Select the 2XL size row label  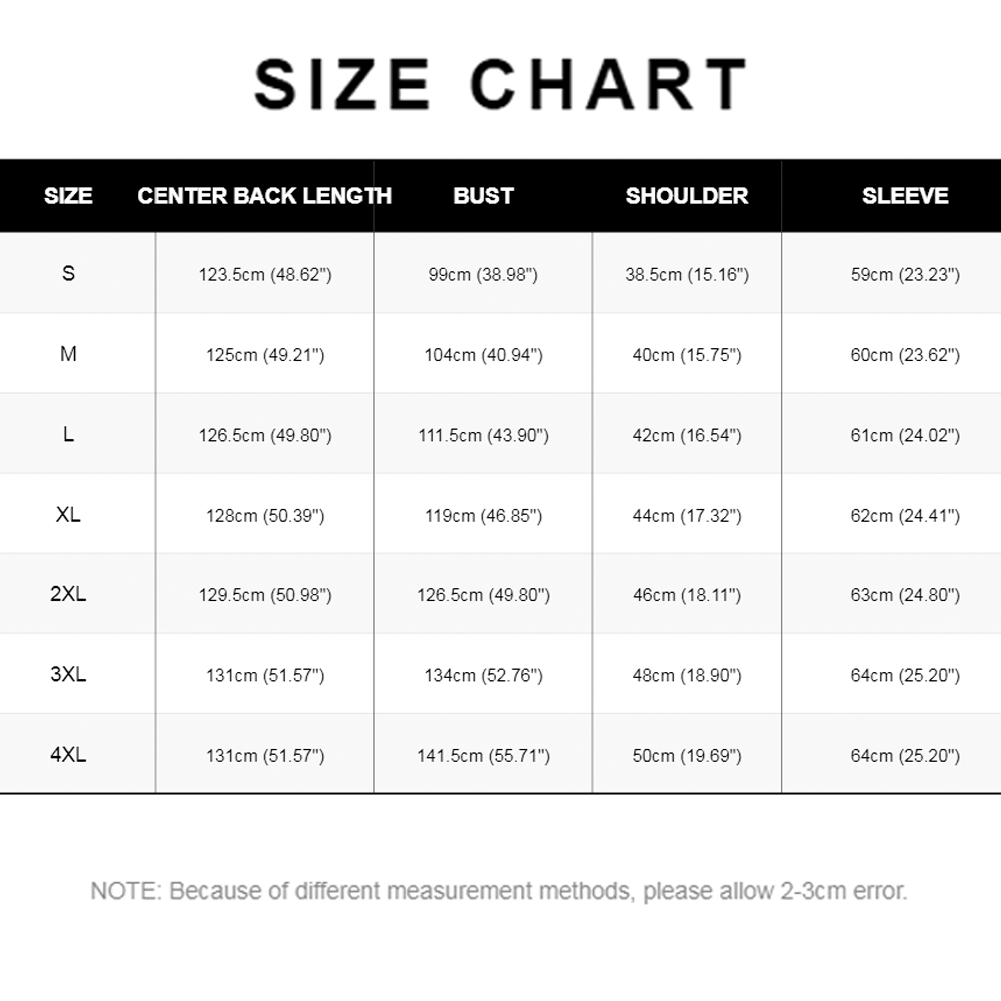click(68, 594)
